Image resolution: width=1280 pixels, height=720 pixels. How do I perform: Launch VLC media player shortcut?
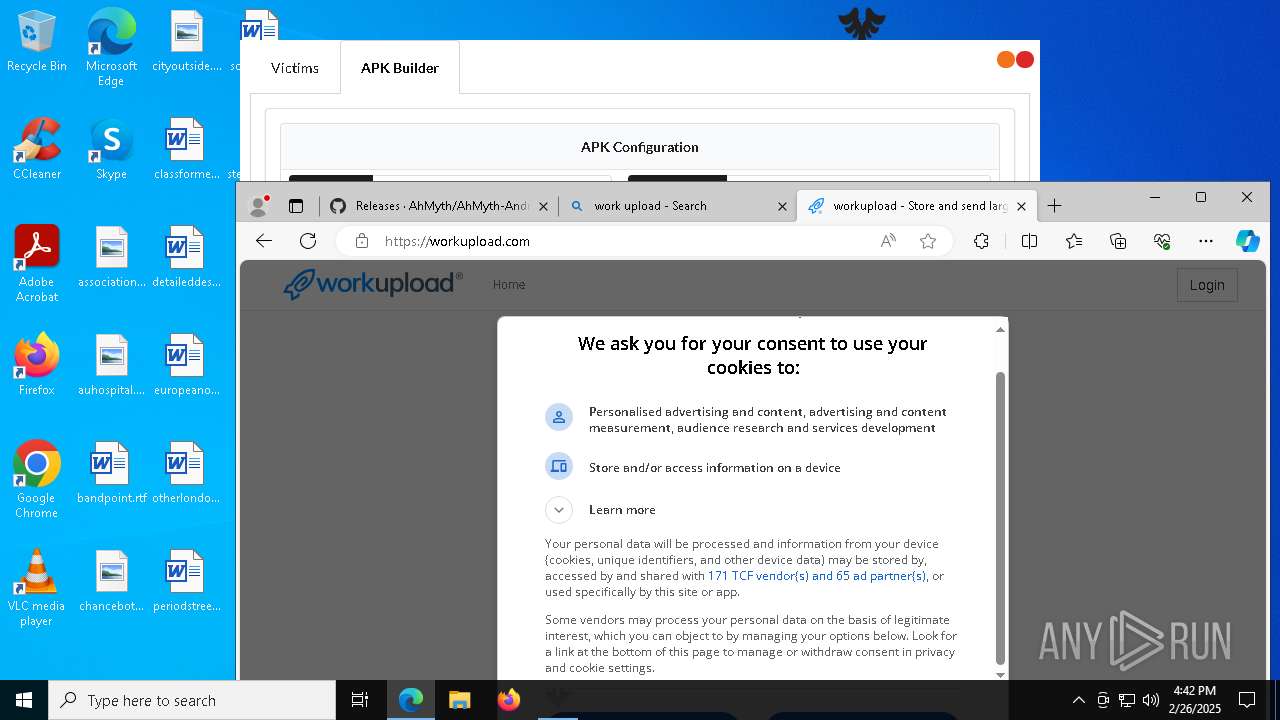[x=37, y=588]
